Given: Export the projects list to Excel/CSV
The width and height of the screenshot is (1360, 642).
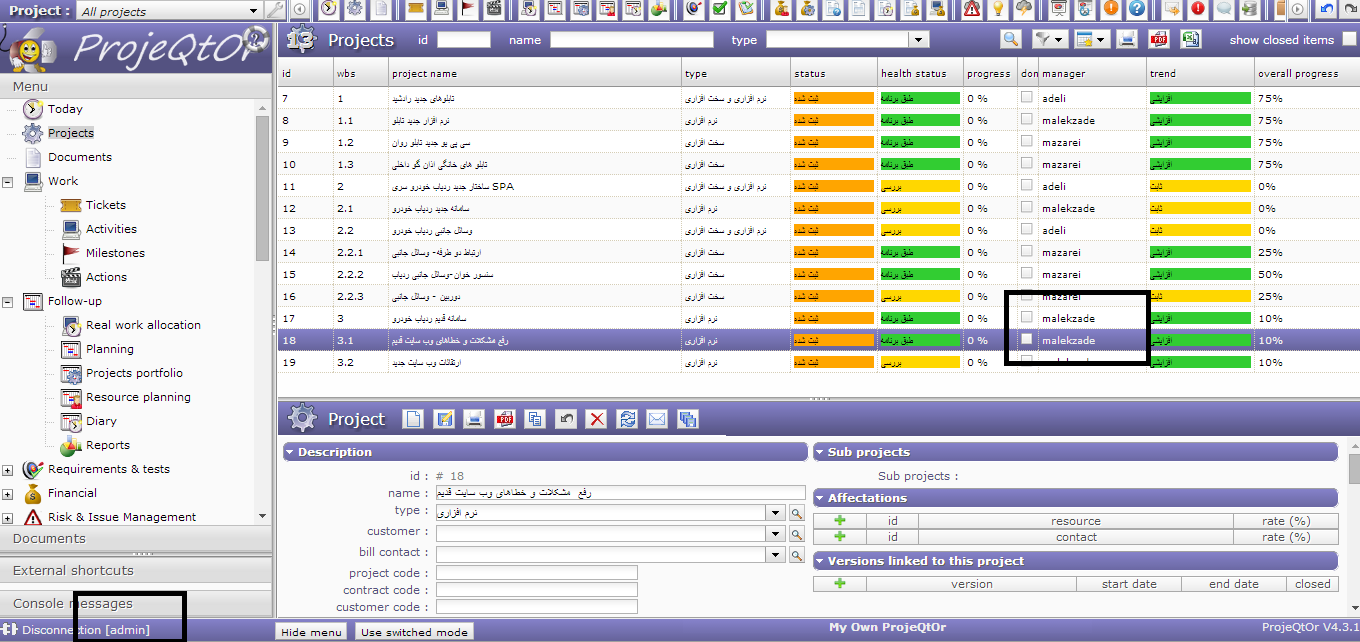Looking at the screenshot, I should pyautogui.click(x=1190, y=39).
